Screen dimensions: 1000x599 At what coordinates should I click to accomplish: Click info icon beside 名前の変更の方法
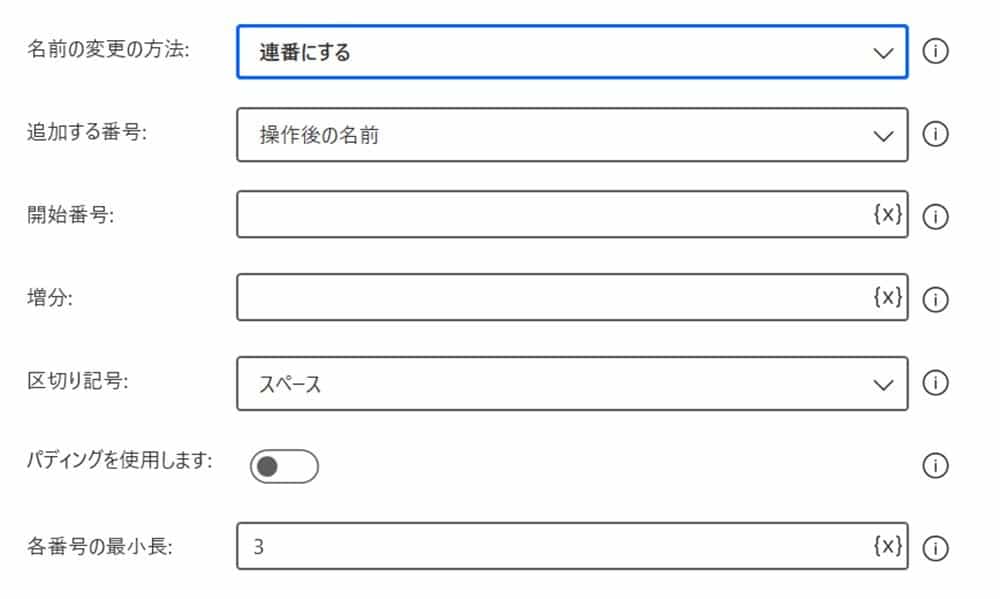[935, 52]
